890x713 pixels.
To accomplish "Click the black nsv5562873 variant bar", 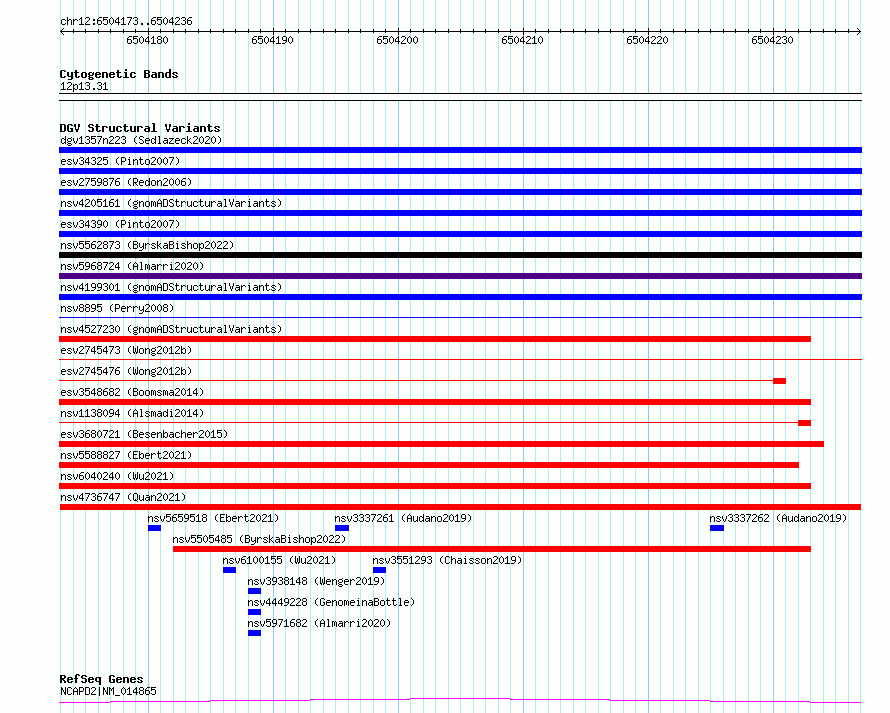I will click(x=460, y=255).
